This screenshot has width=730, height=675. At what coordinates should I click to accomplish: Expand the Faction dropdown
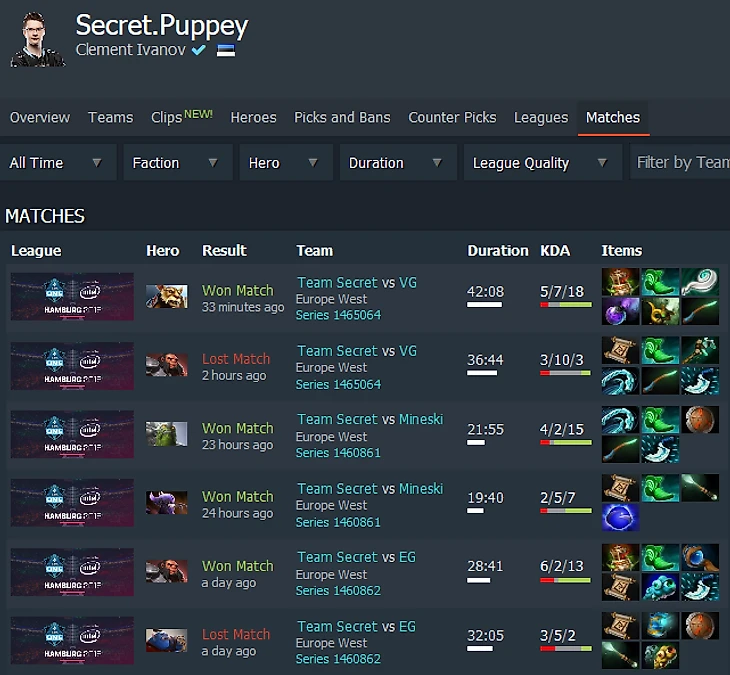click(x=177, y=162)
